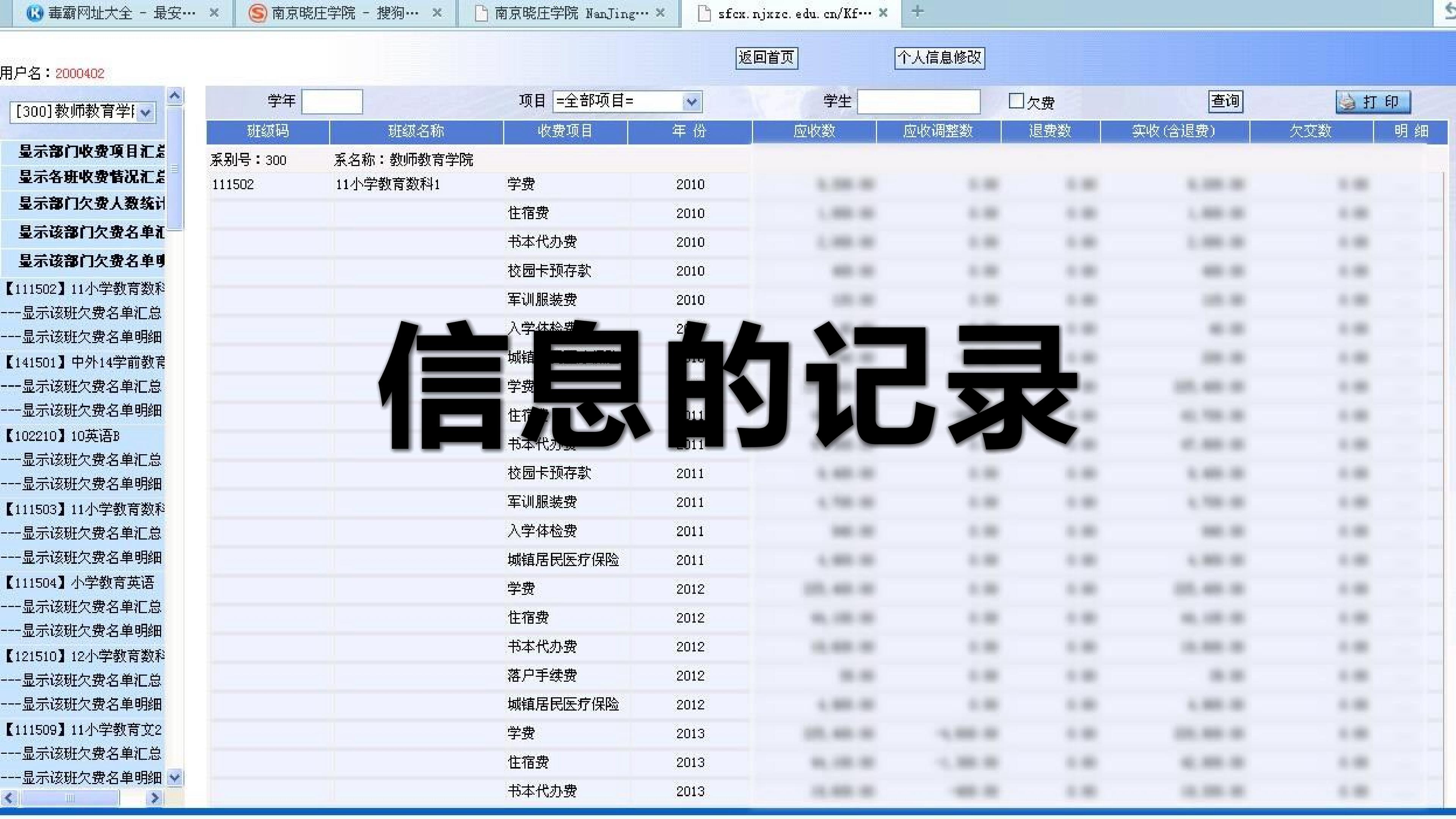Select class 【111509】11小学教育文2

[x=83, y=730]
